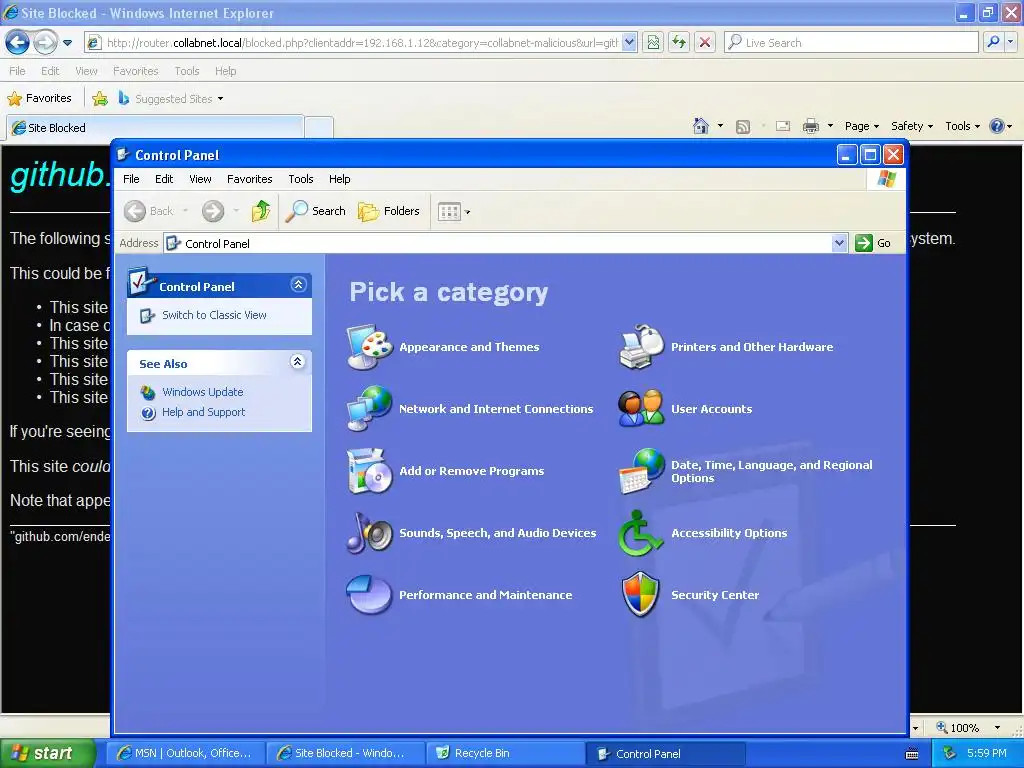Open Control Panel Tools menu
Viewport: 1024px width, 768px height.
pos(300,179)
